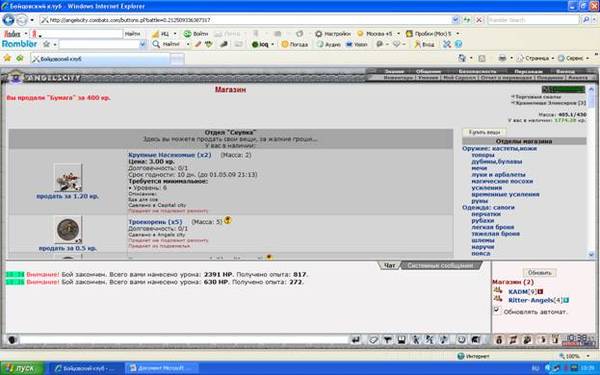Open the тяжелая броня department
The width and height of the screenshot is (600, 375).
pyautogui.click(x=496, y=233)
